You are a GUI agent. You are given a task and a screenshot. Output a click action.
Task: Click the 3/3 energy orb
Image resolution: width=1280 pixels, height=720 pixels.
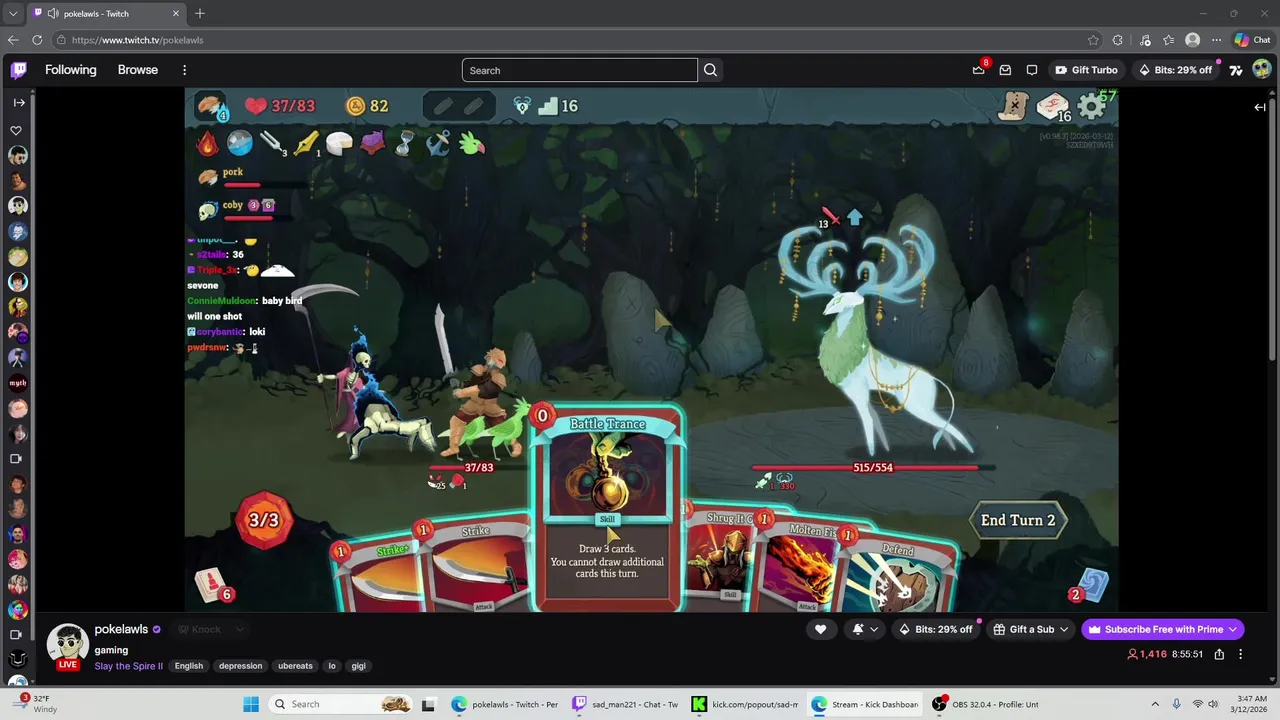tap(264, 520)
